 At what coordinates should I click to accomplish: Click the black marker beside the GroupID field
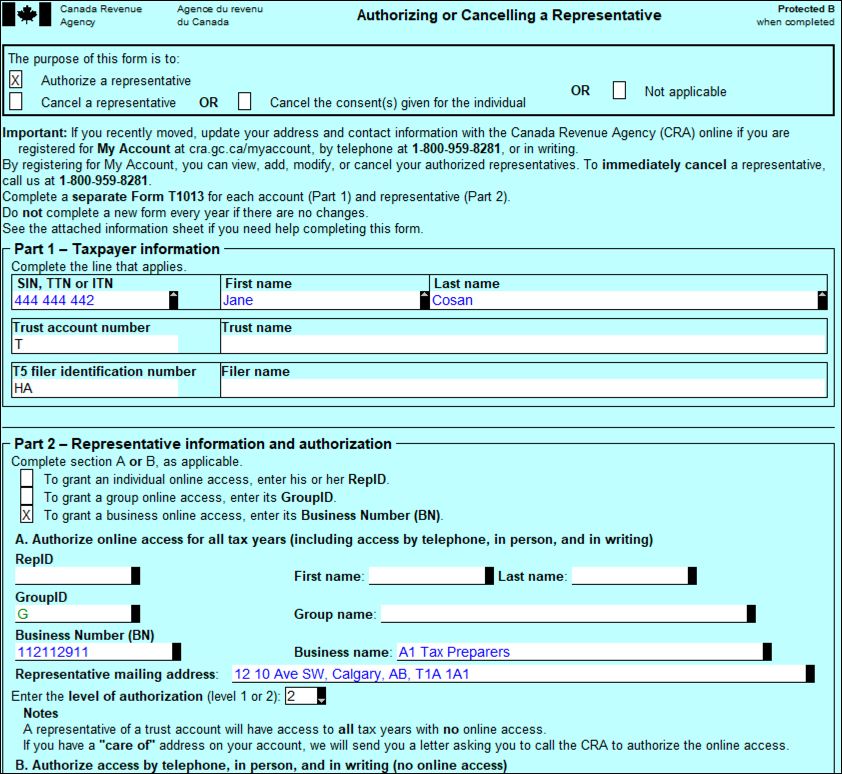pos(136,613)
